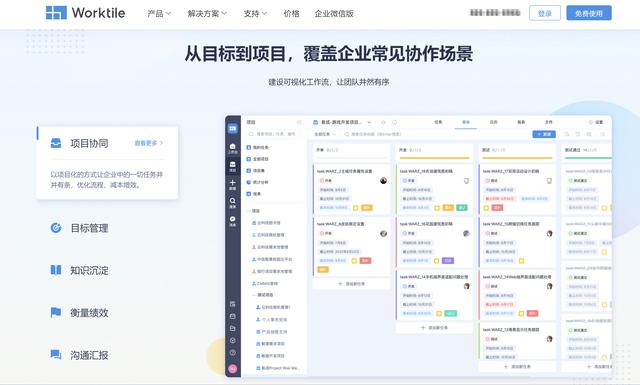This screenshot has height=385, width=640.
Task: Click the info circle icon beside project title
Action: (394, 122)
